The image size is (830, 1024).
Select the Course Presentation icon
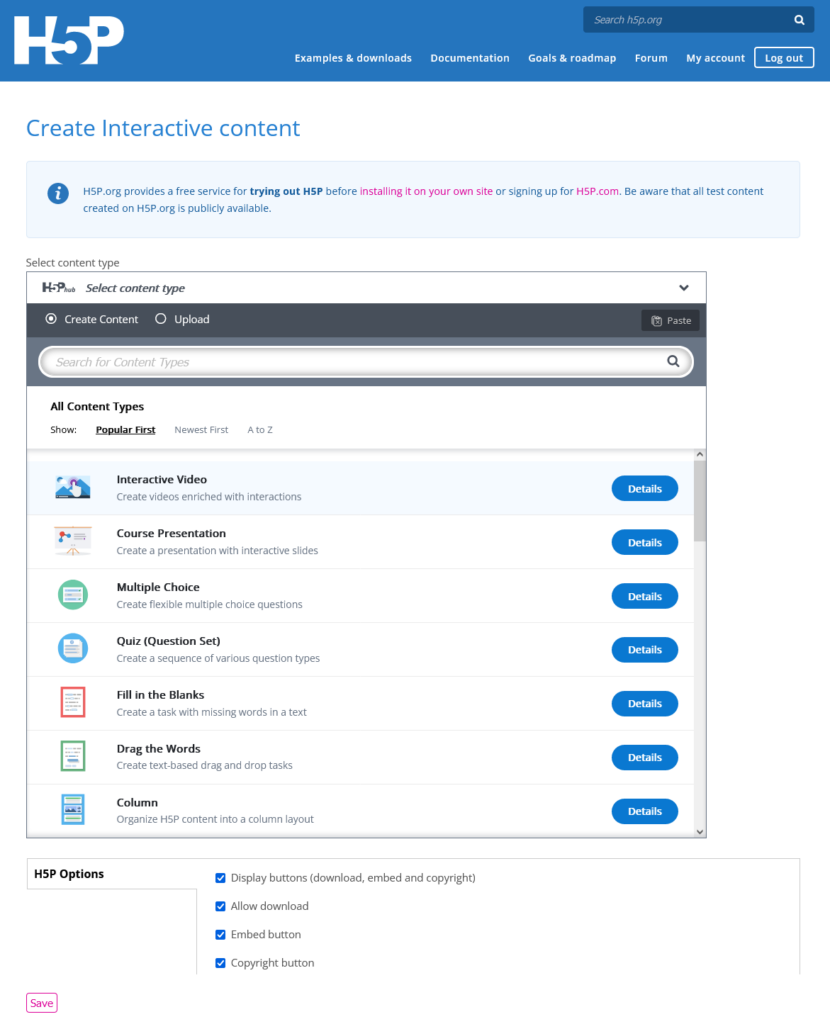click(72, 541)
